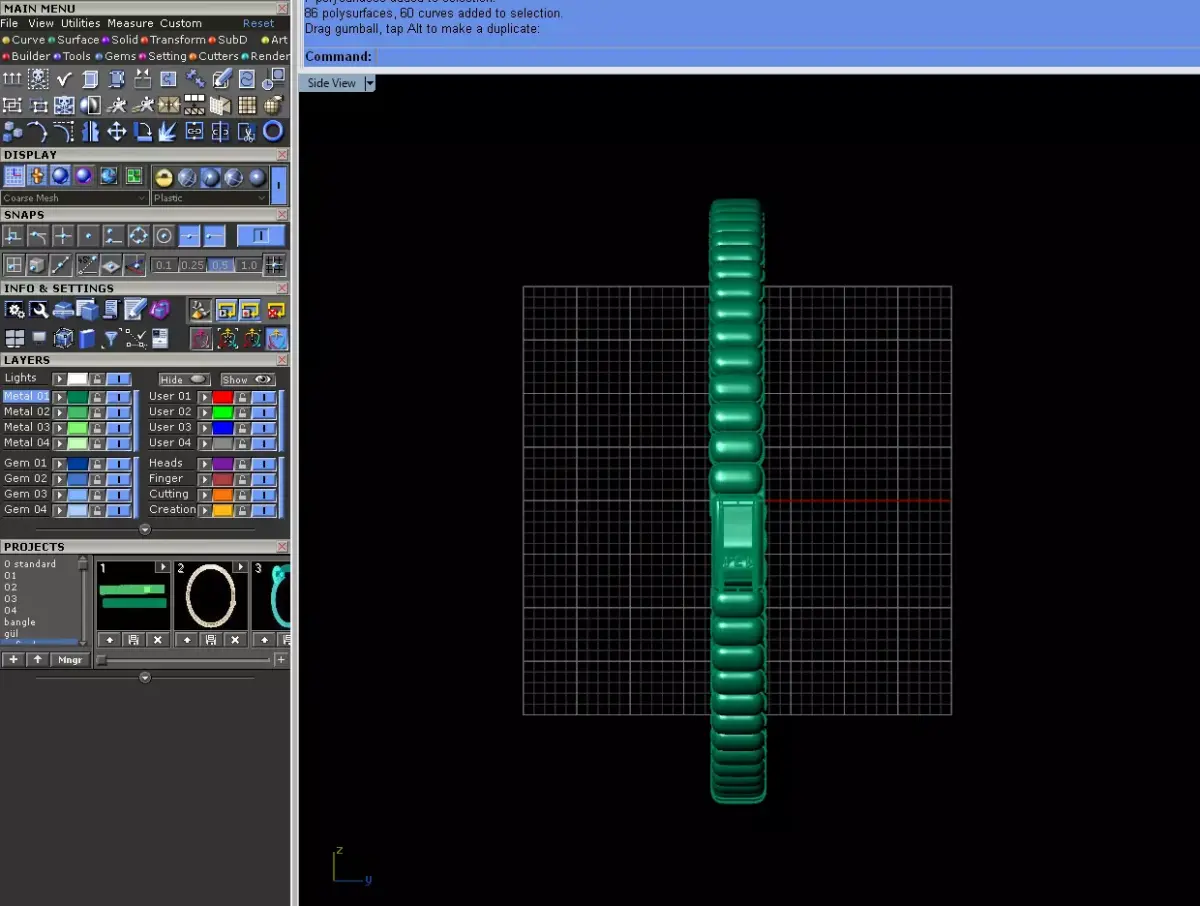Click the scissors split tool icon
1200x906 pixels.
pyautogui.click(x=247, y=131)
